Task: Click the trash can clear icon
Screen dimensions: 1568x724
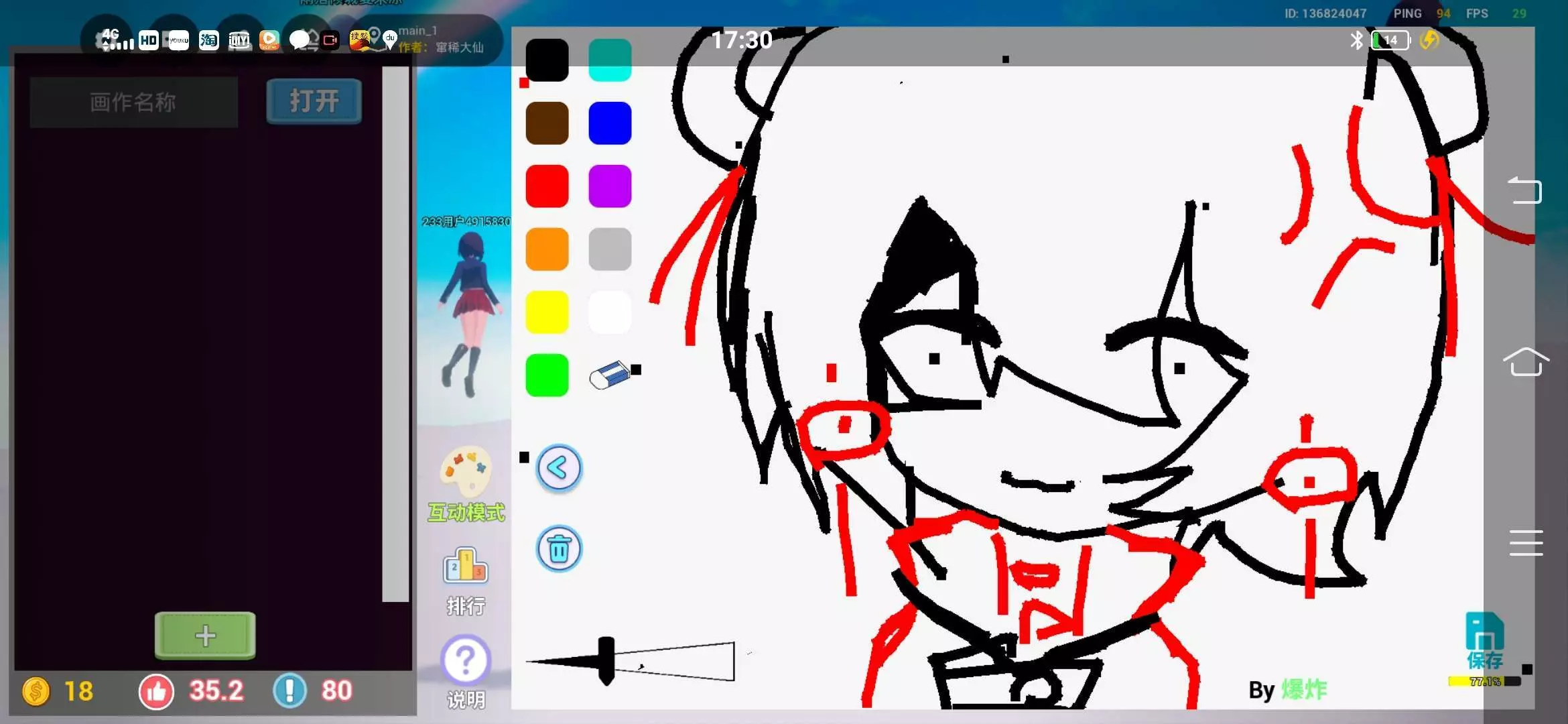Action: pos(559,549)
